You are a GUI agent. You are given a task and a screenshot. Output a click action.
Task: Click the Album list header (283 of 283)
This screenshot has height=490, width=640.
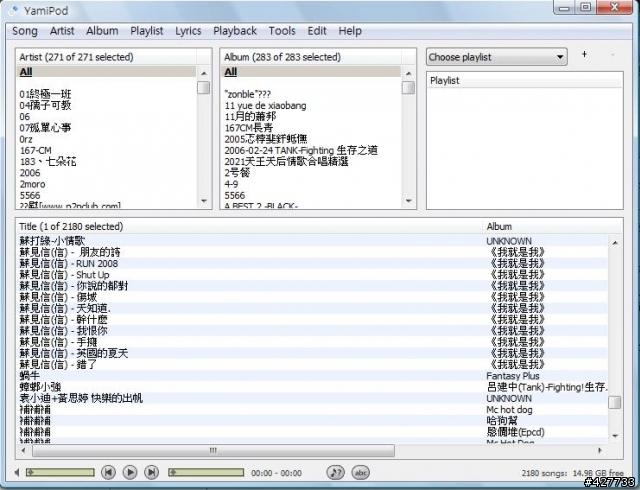click(311, 57)
